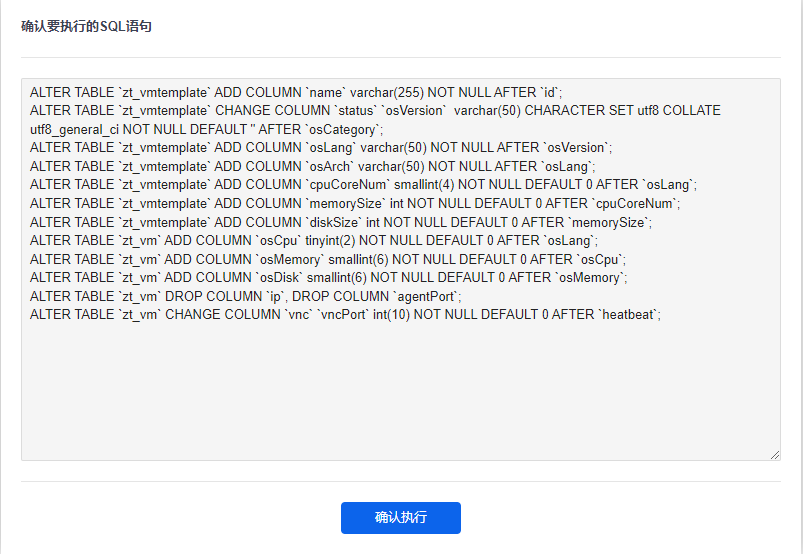Click the `osMemory` smallint(6) statement
The width and height of the screenshot is (803, 554).
(x=328, y=260)
